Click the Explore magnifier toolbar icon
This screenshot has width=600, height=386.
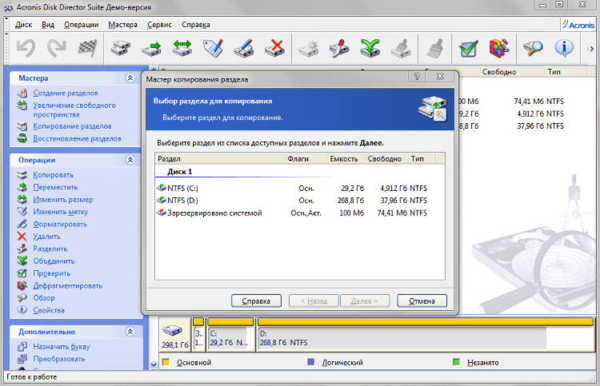[x=533, y=48]
